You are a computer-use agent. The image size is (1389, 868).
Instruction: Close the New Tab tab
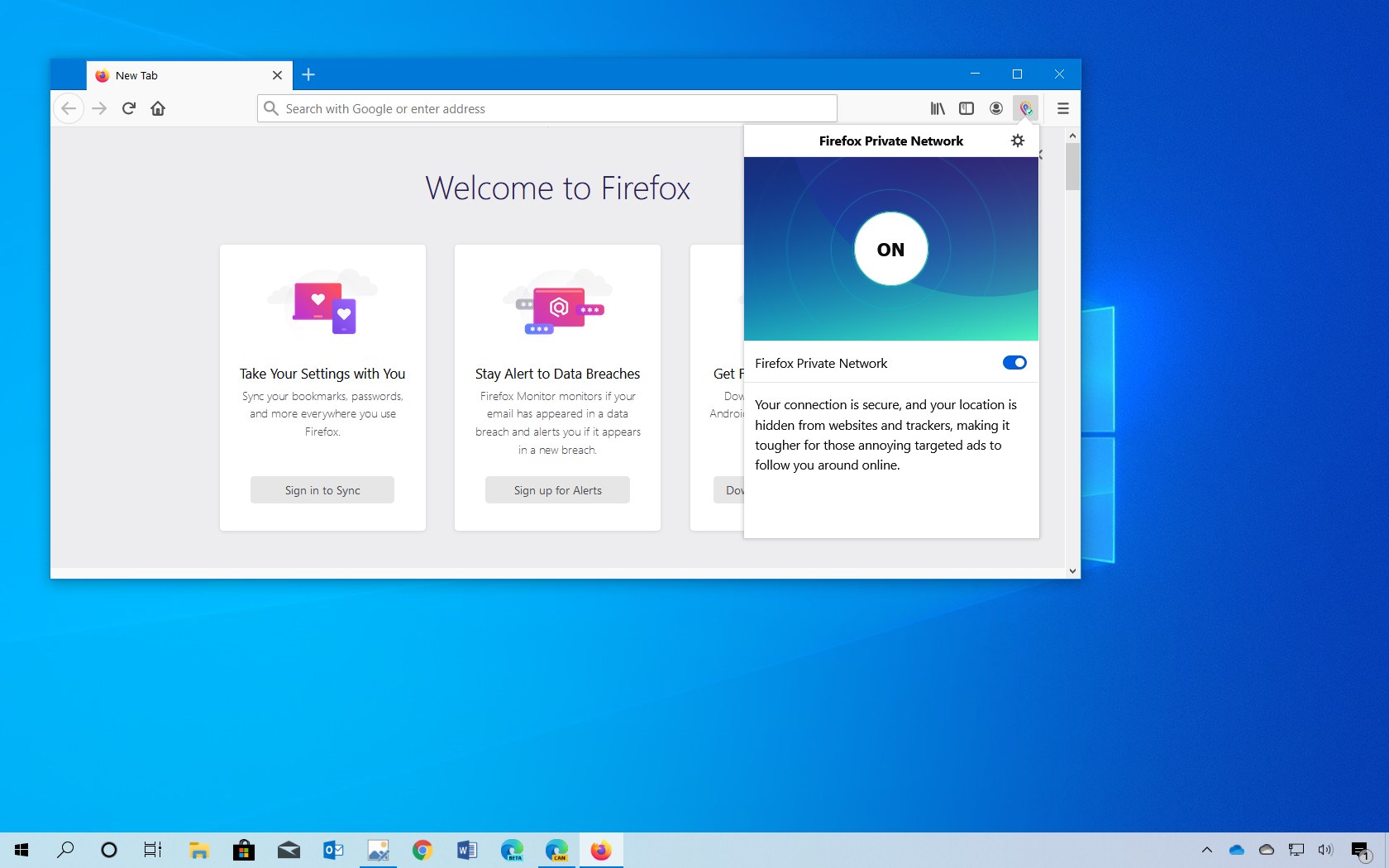click(277, 75)
